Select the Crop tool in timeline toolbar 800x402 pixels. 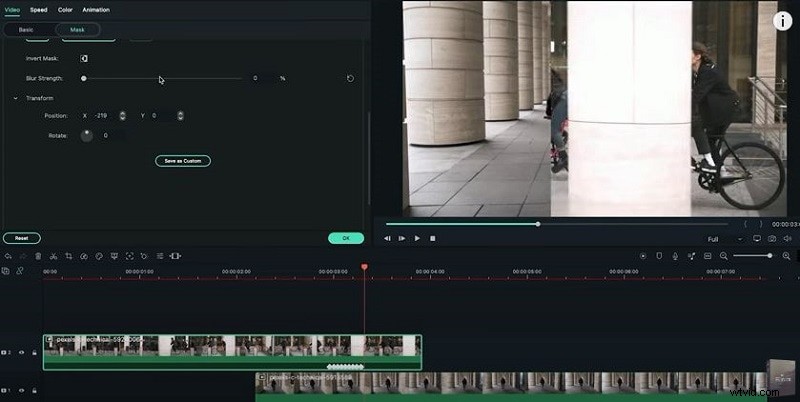coord(68,256)
